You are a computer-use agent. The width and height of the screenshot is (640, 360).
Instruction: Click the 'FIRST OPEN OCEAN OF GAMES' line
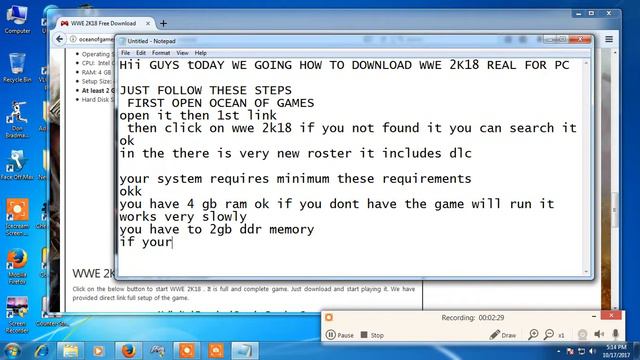pos(220,103)
